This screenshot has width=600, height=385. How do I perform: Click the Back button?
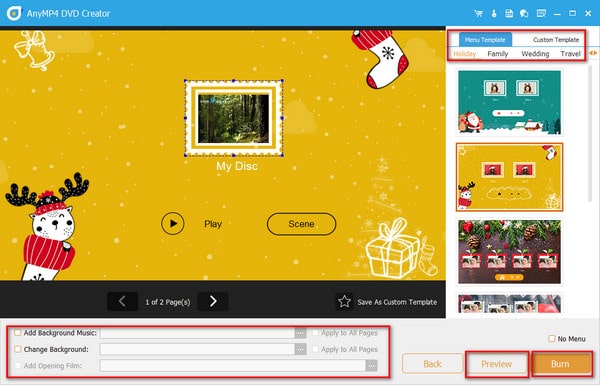[432, 364]
